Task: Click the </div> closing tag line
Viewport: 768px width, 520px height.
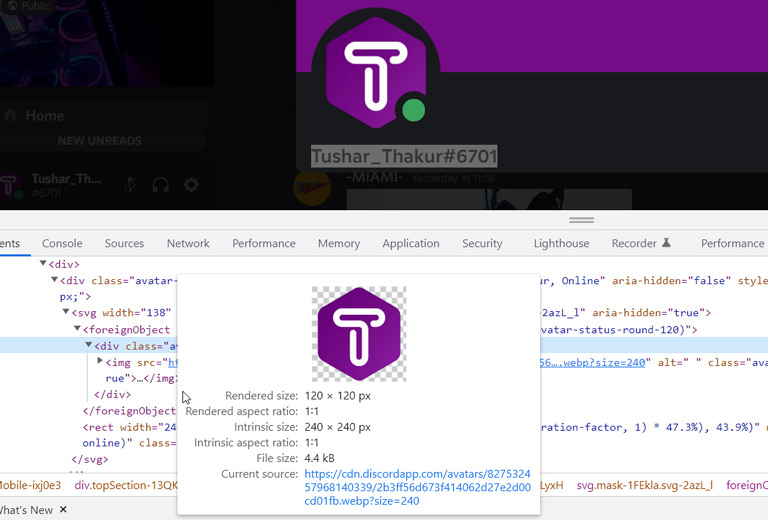Action: [113, 394]
